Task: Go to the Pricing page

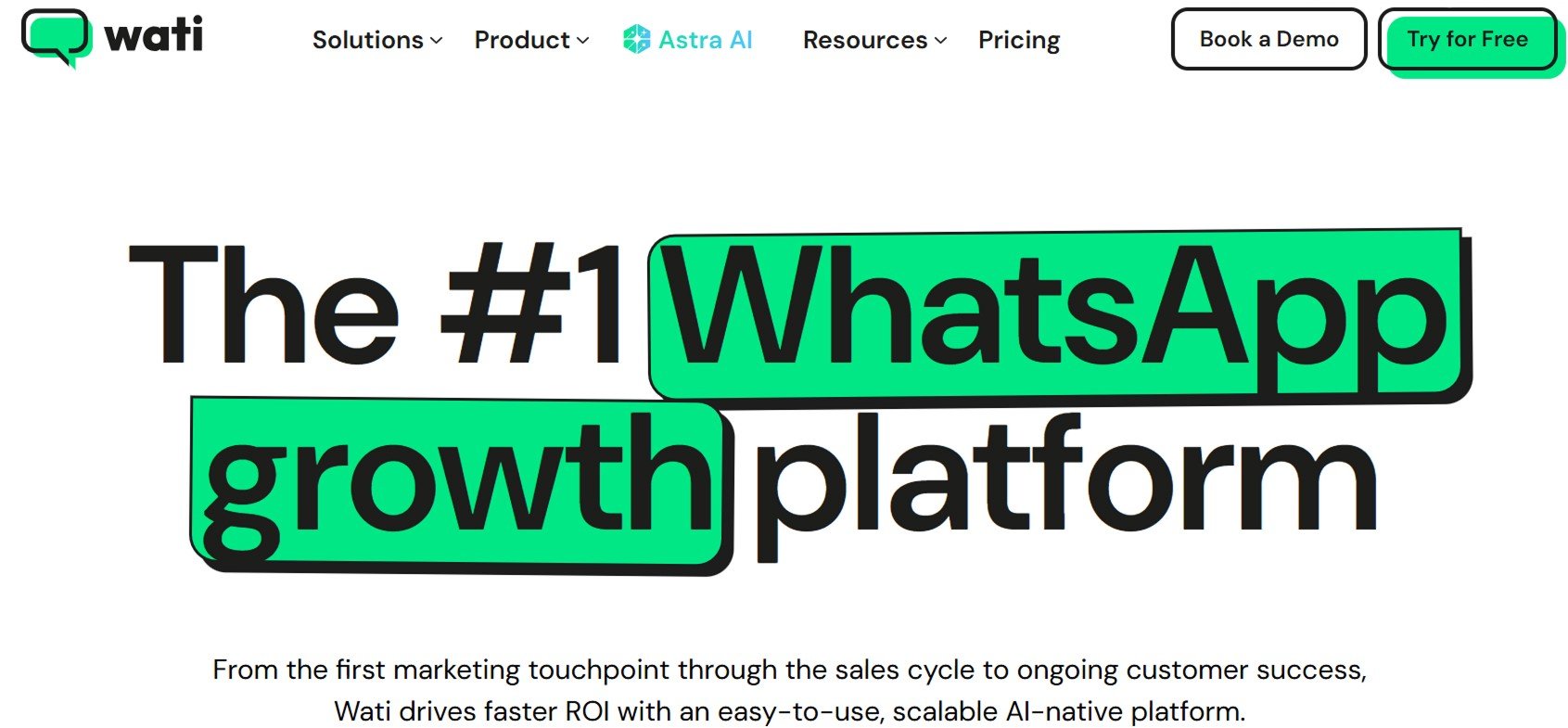Action: pyautogui.click(x=1019, y=40)
